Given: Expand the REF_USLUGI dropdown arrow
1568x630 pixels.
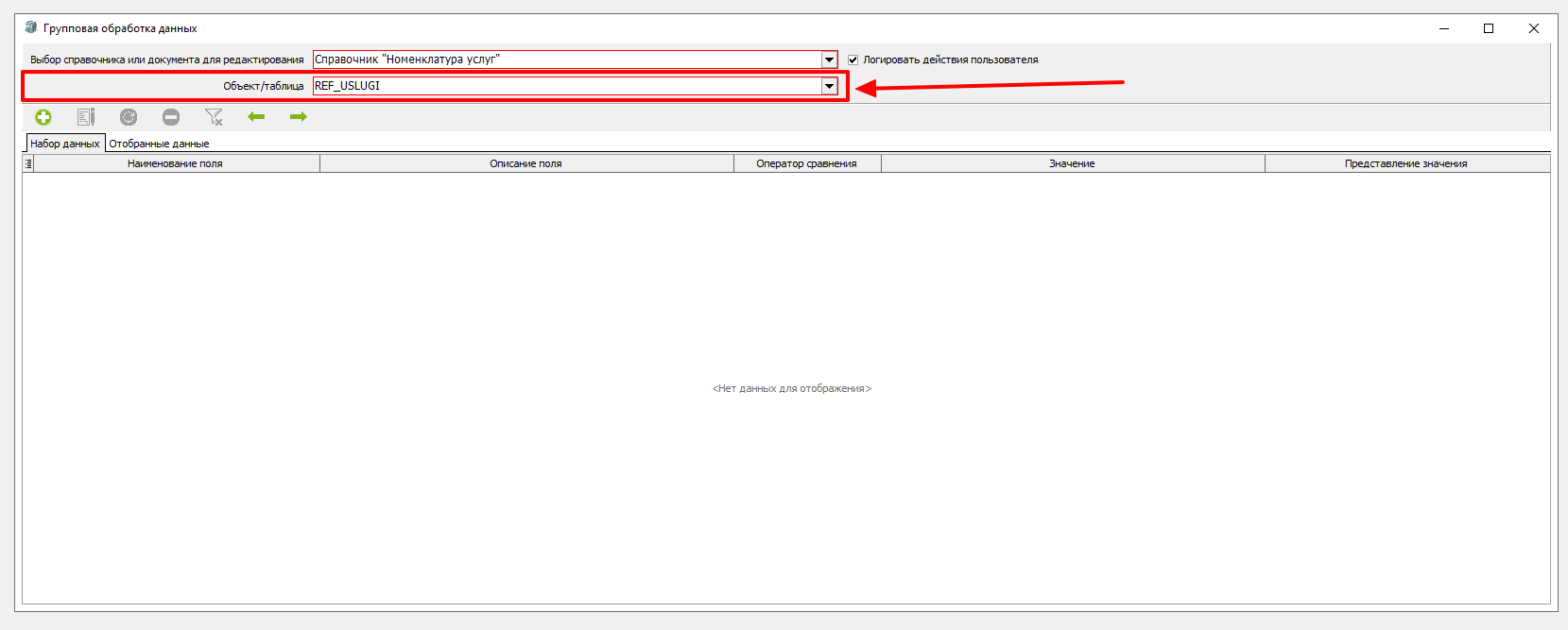Looking at the screenshot, I should pyautogui.click(x=829, y=86).
